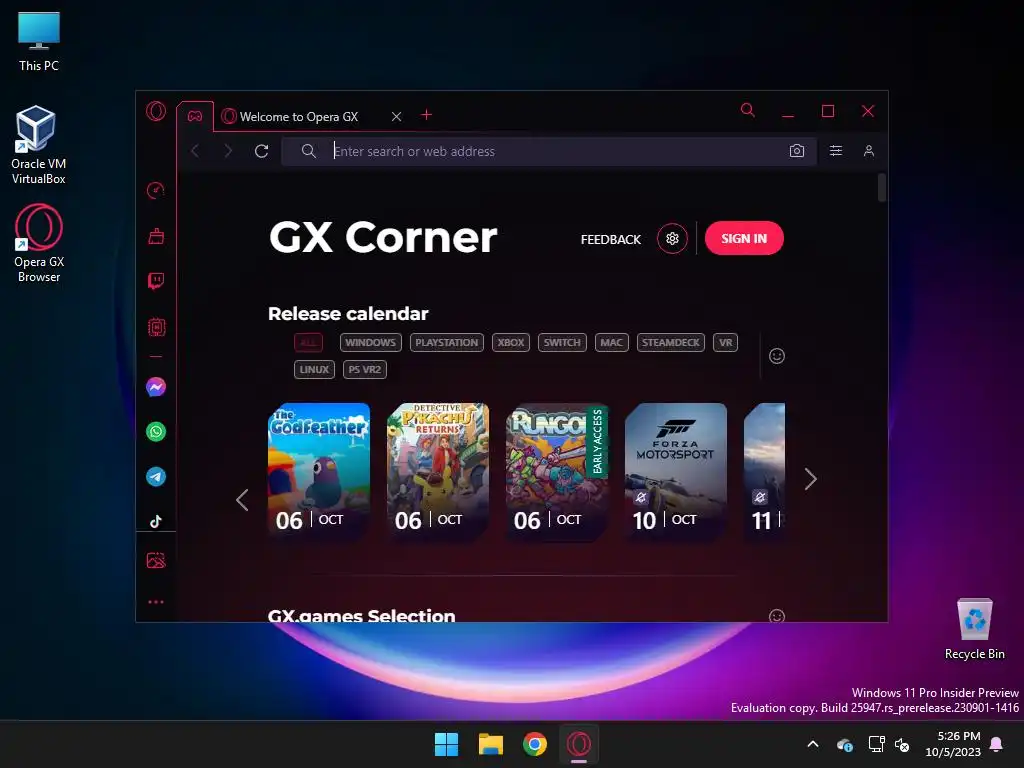Toggle the SWITCH platform filter
Screen dimensions: 1024x768
coord(562,342)
